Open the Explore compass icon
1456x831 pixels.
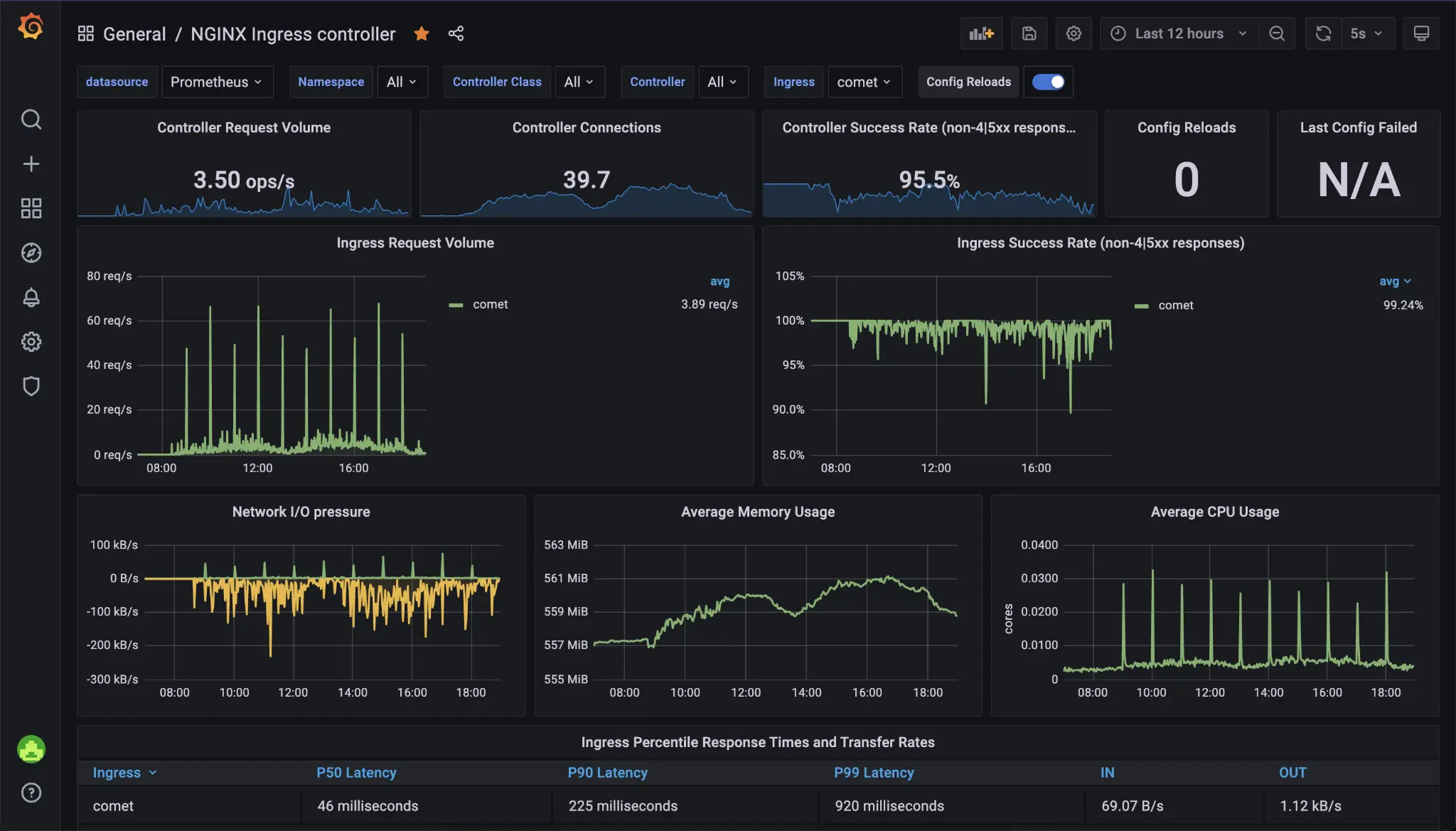(31, 252)
